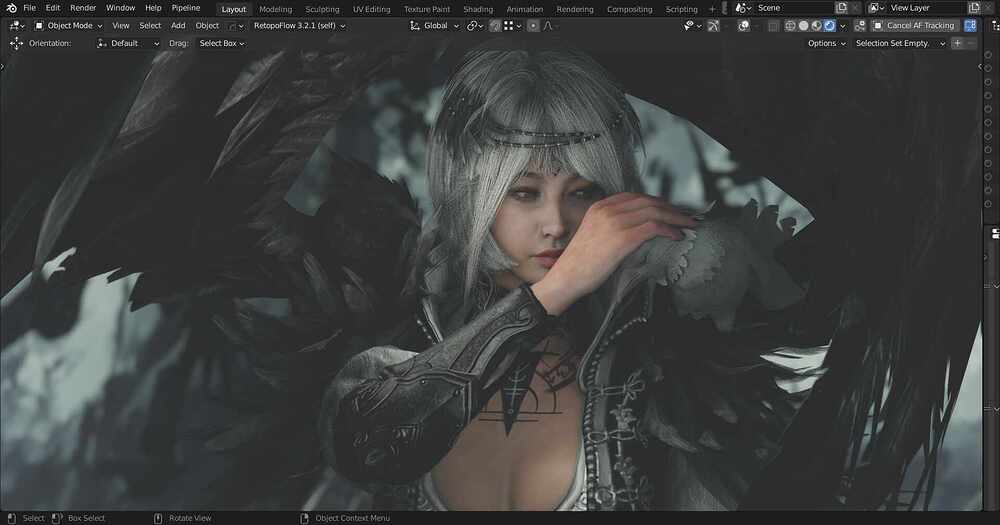Open the viewport Select menu
The height and width of the screenshot is (525, 1000).
click(x=150, y=26)
